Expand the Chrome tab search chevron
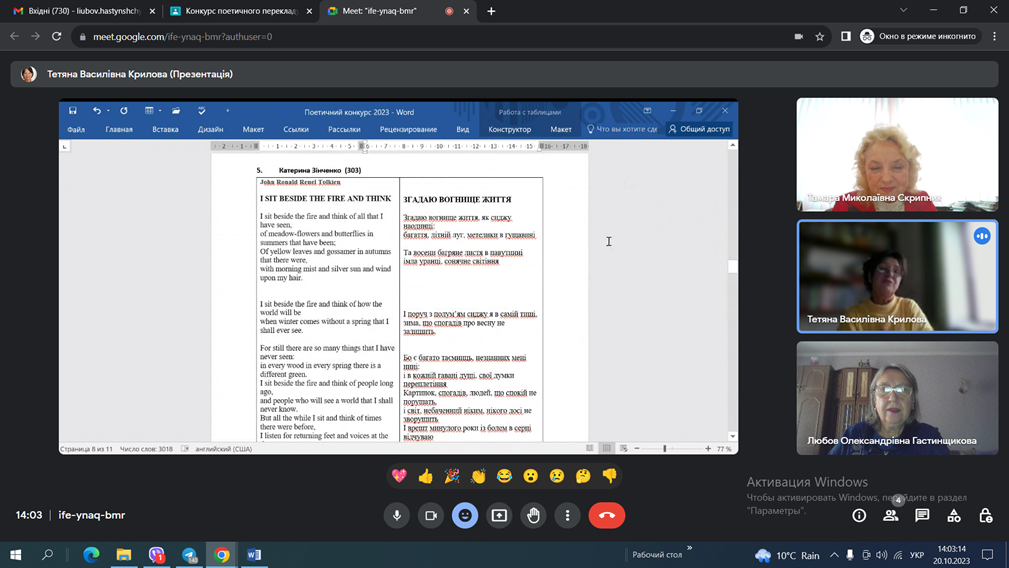This screenshot has width=1009, height=568. click(x=903, y=11)
